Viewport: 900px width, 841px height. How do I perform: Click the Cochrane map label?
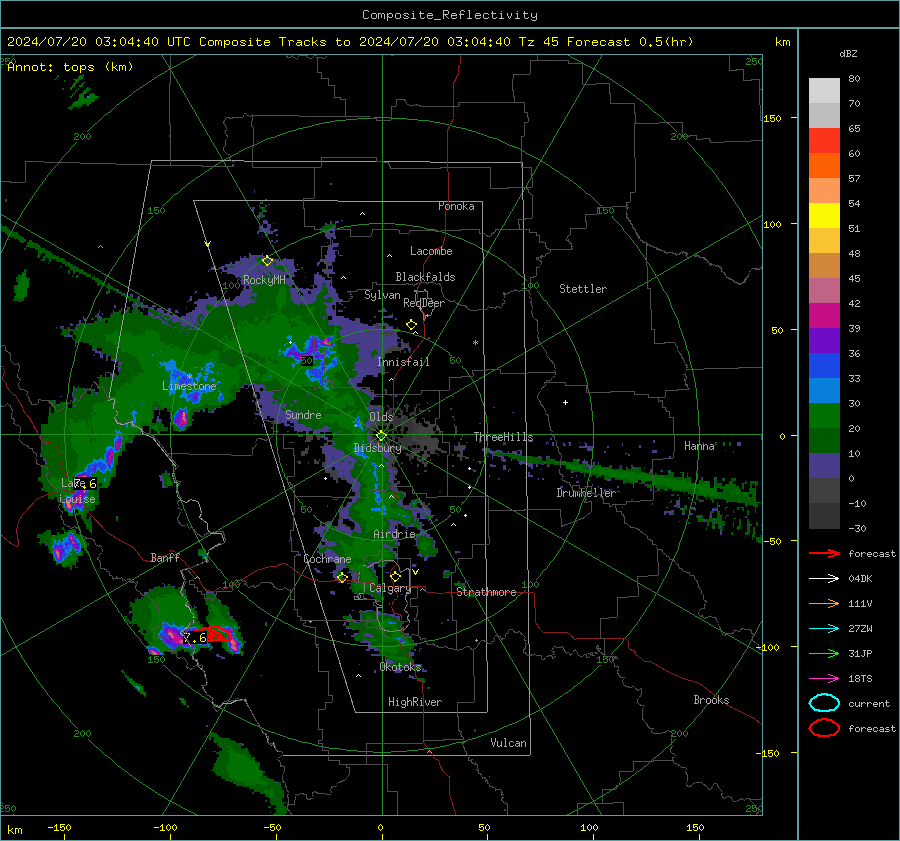[x=327, y=559]
